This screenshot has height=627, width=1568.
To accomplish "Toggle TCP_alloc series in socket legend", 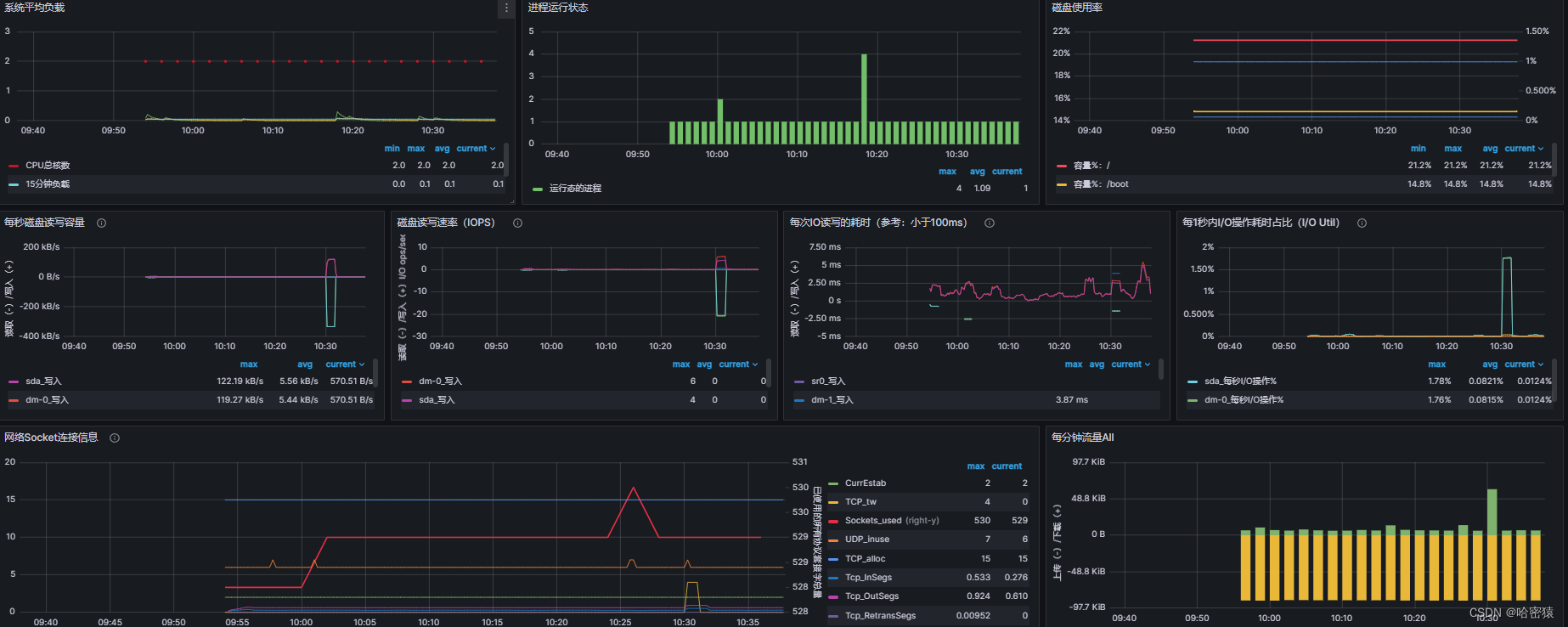I will click(865, 559).
